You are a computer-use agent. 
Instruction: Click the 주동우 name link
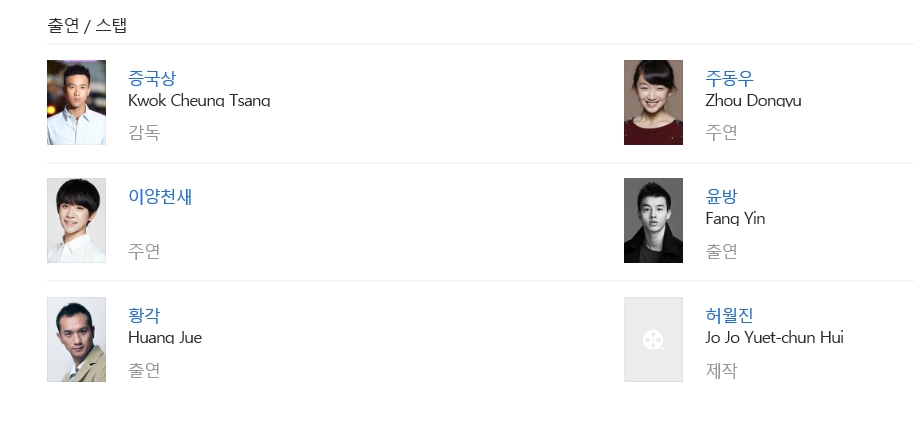click(729, 78)
